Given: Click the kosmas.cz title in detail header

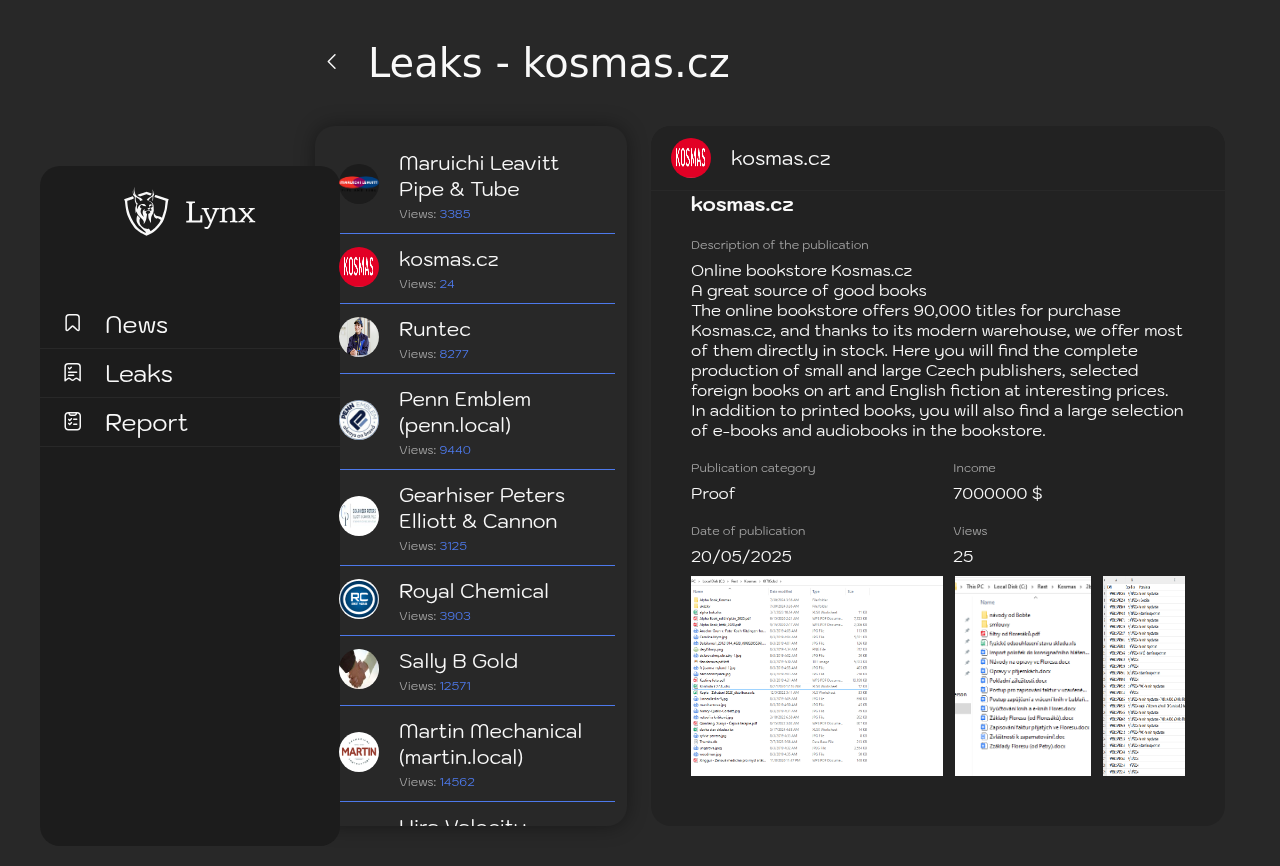Looking at the screenshot, I should [781, 158].
